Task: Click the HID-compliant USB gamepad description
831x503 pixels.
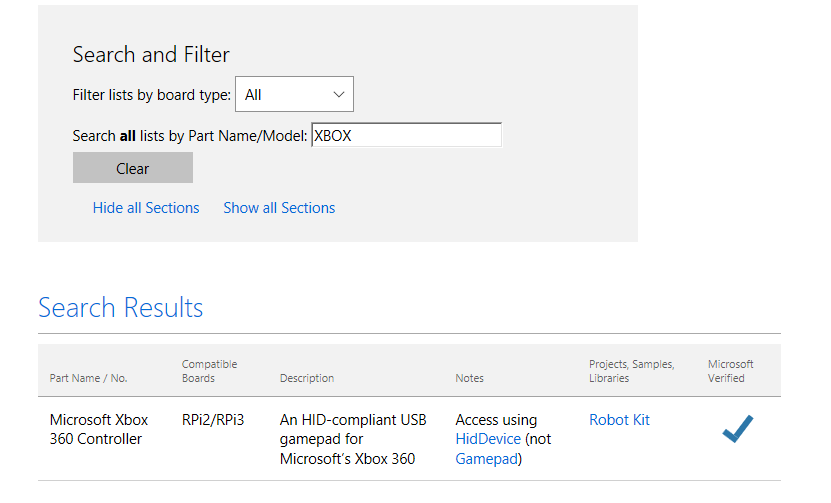Action: coord(353,439)
